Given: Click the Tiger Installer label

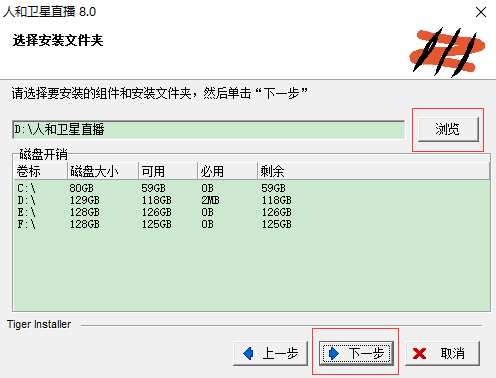Looking at the screenshot, I should point(39,324).
